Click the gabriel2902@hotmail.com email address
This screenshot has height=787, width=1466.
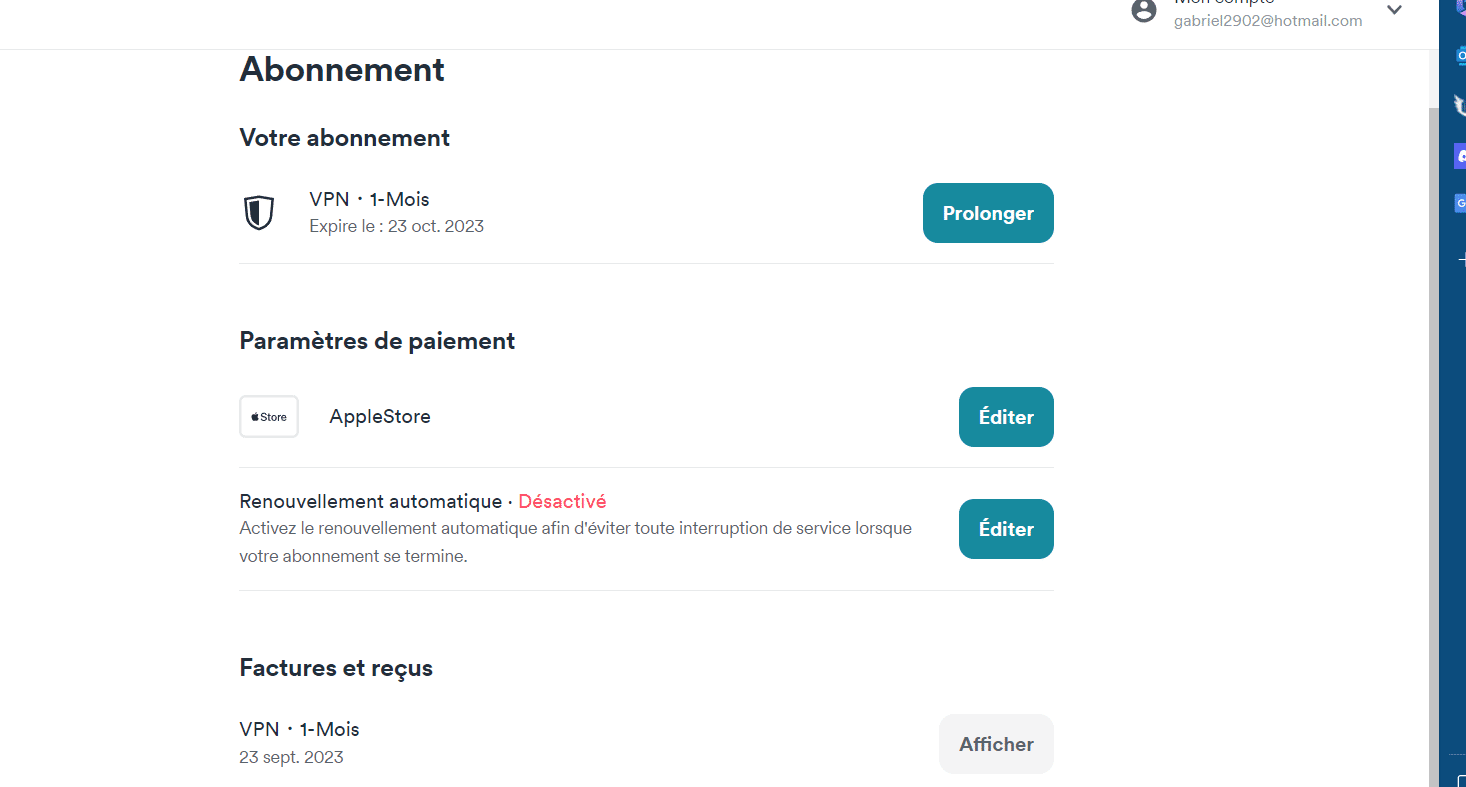1267,21
